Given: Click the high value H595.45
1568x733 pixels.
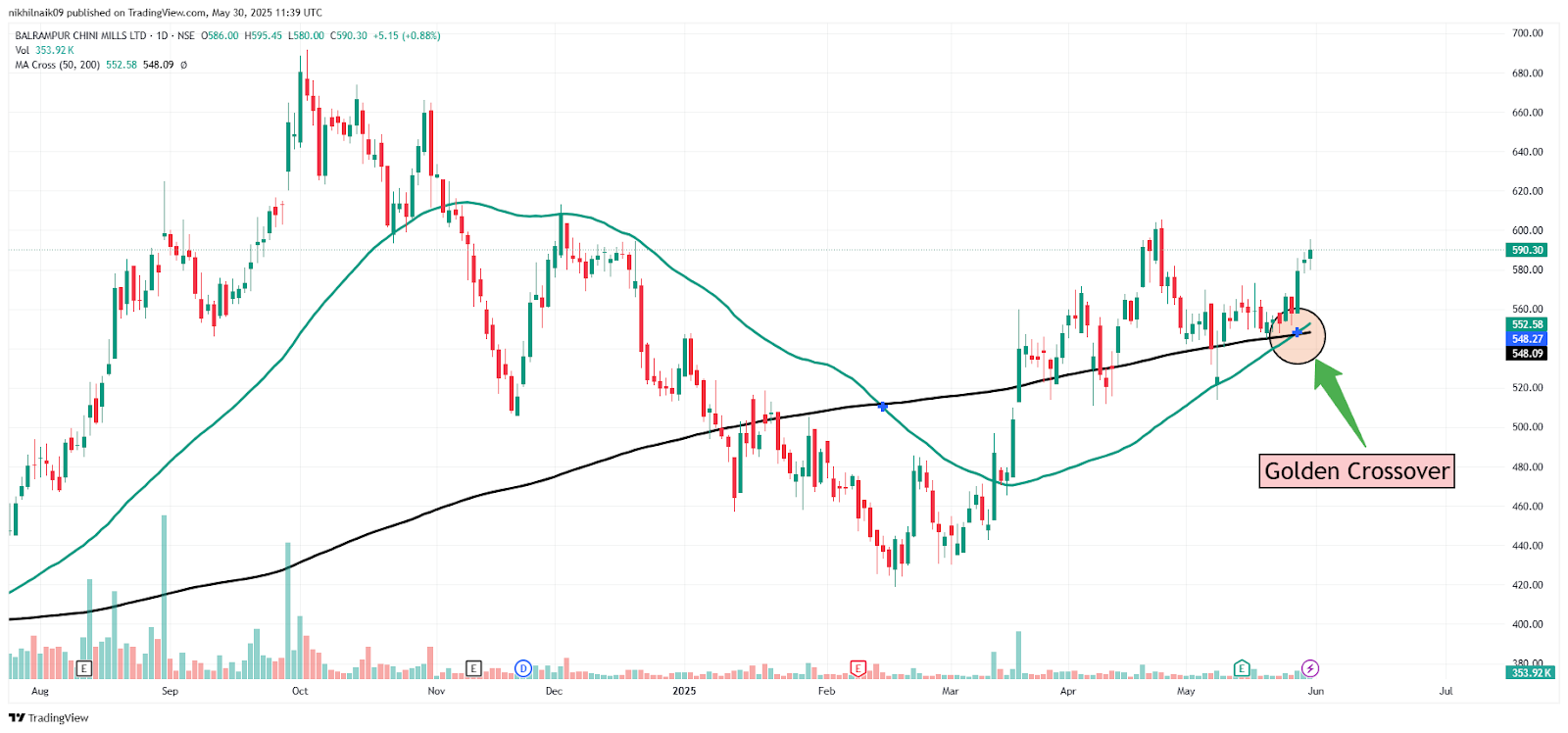Looking at the screenshot, I should (263, 35).
